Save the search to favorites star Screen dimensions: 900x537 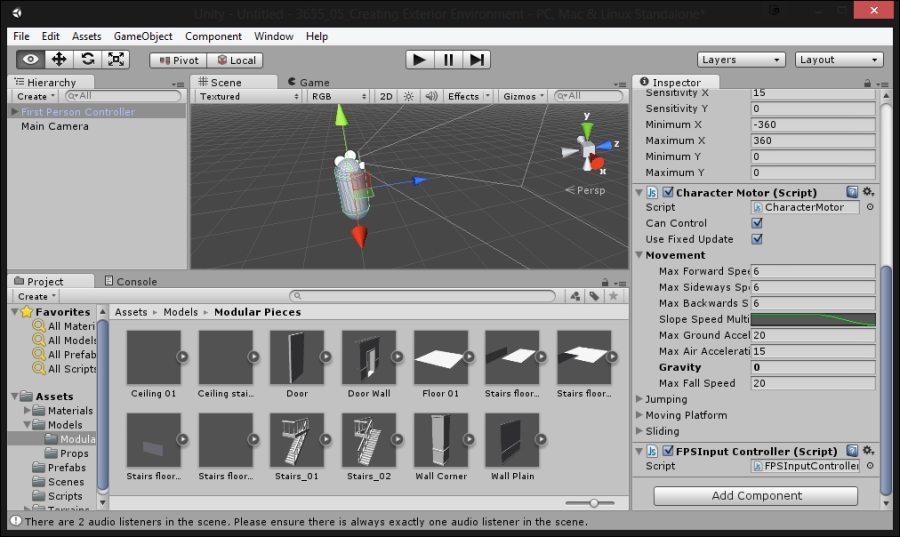point(614,296)
